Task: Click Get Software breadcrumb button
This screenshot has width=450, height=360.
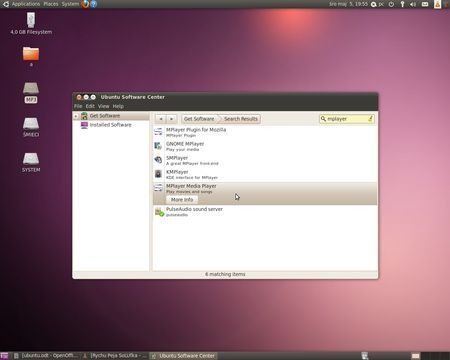Action: click(x=199, y=119)
